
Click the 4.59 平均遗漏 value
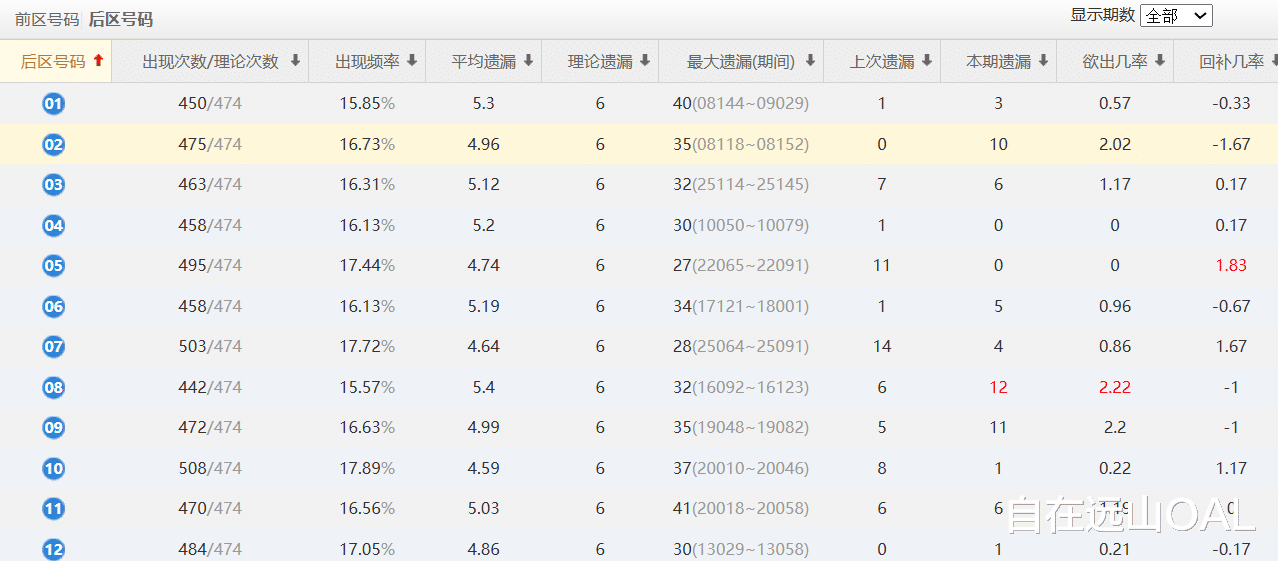click(484, 468)
